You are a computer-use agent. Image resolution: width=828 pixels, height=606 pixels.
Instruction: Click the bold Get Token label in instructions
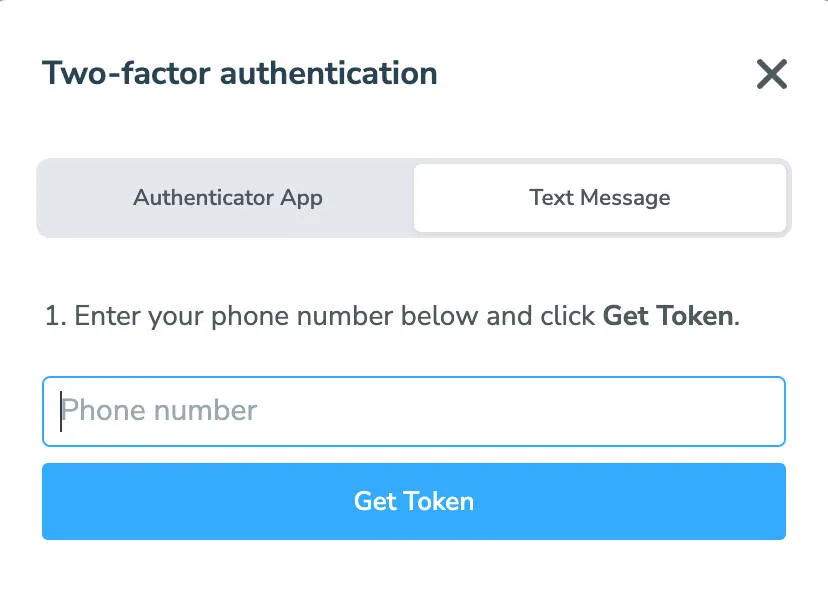tap(666, 315)
